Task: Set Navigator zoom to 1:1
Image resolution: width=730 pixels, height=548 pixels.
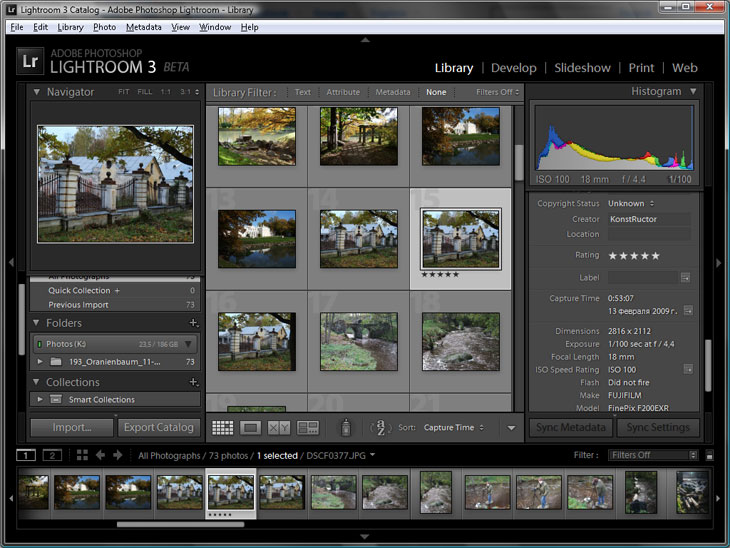Action: point(166,92)
